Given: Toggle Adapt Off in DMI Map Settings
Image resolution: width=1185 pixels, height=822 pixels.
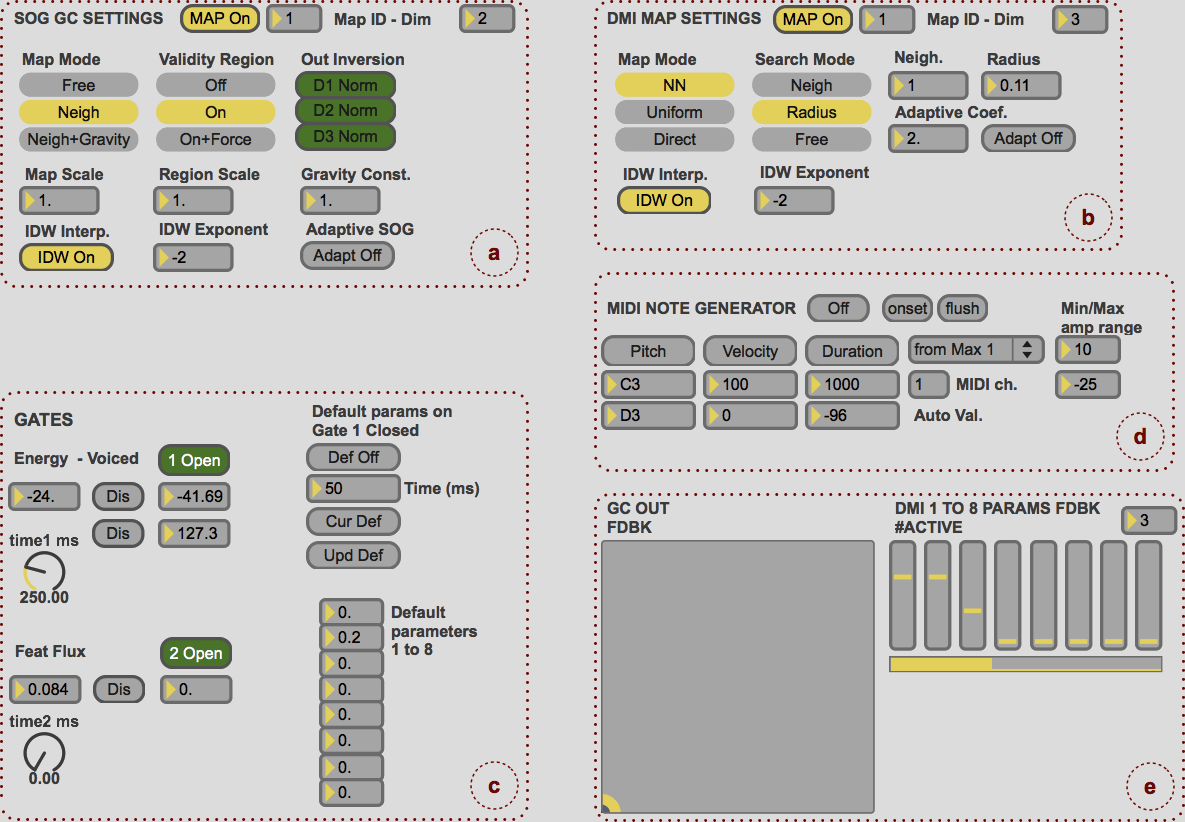Looking at the screenshot, I should [x=1028, y=138].
